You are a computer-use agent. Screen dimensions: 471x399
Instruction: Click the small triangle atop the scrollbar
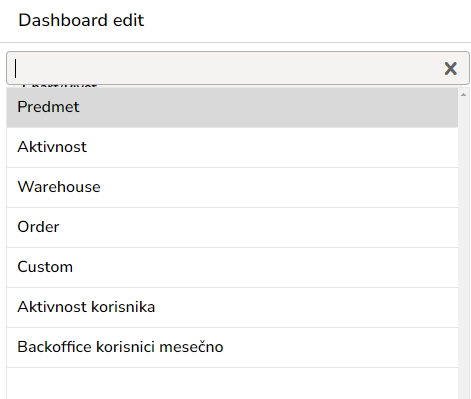click(x=463, y=95)
